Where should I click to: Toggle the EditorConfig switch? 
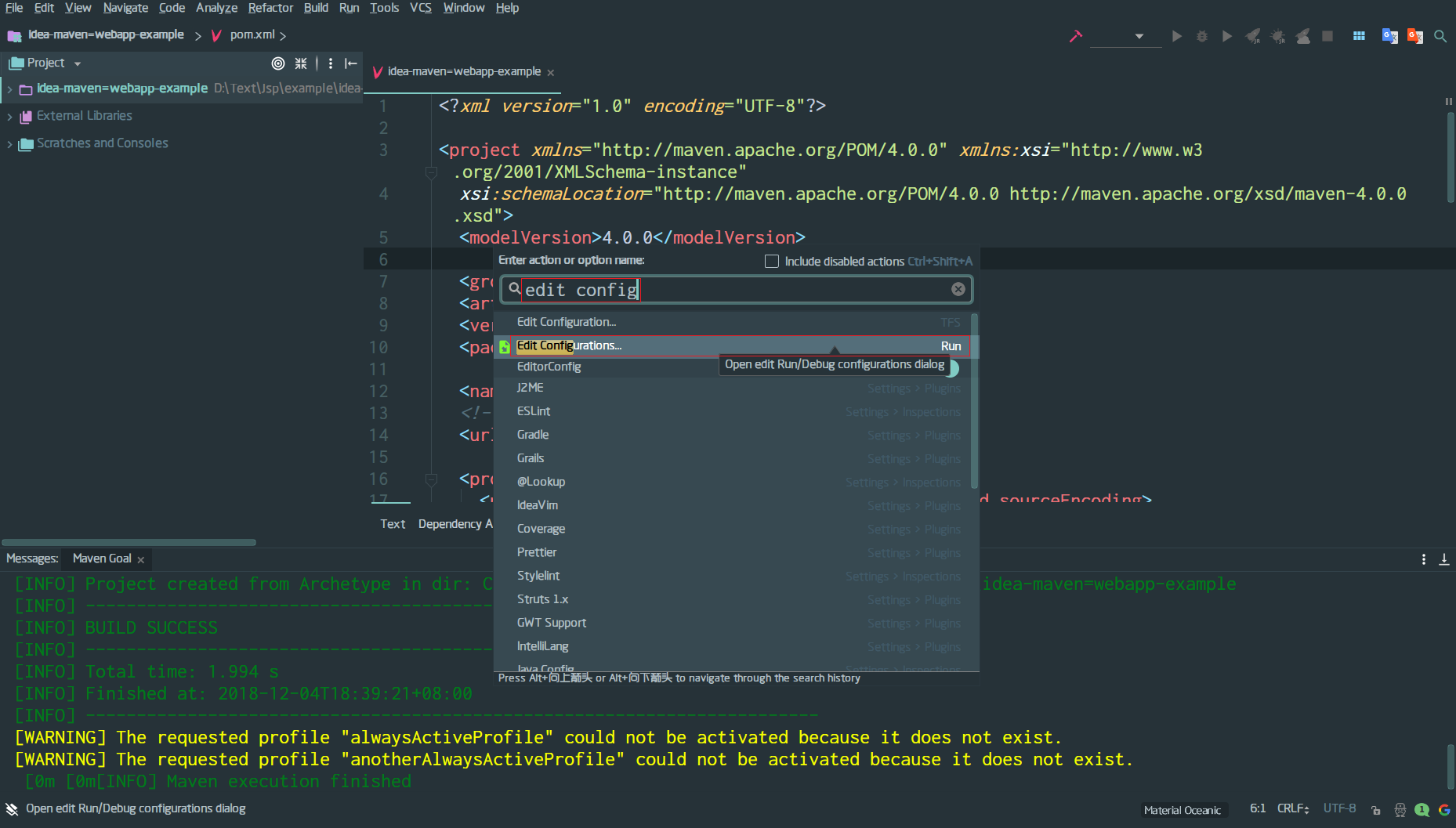click(x=953, y=367)
